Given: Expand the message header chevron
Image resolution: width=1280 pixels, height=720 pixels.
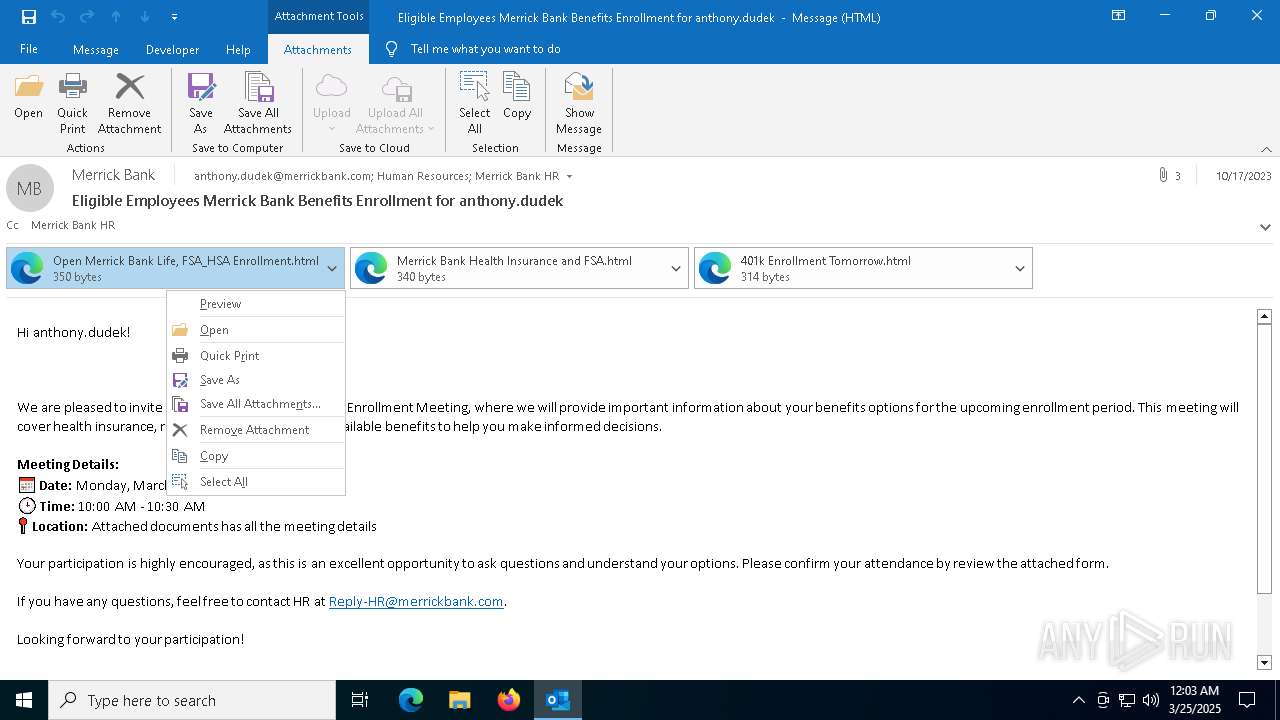Looking at the screenshot, I should click(x=1265, y=227).
